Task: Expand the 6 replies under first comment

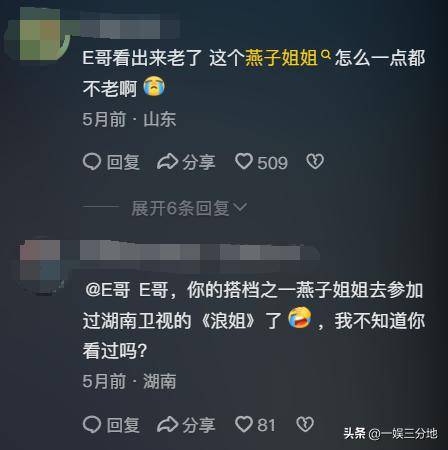Action: (189, 209)
